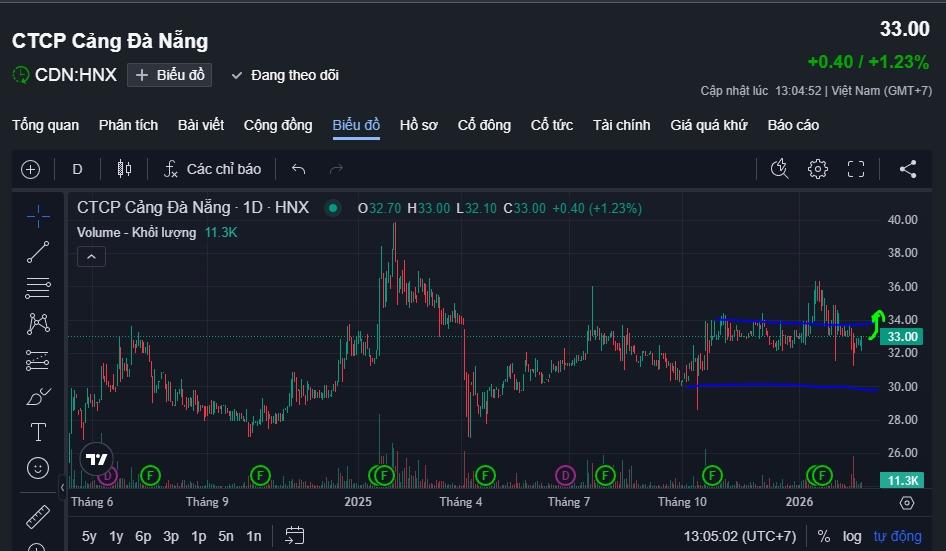
Task: Open candlestick chart type selector
Action: point(124,169)
